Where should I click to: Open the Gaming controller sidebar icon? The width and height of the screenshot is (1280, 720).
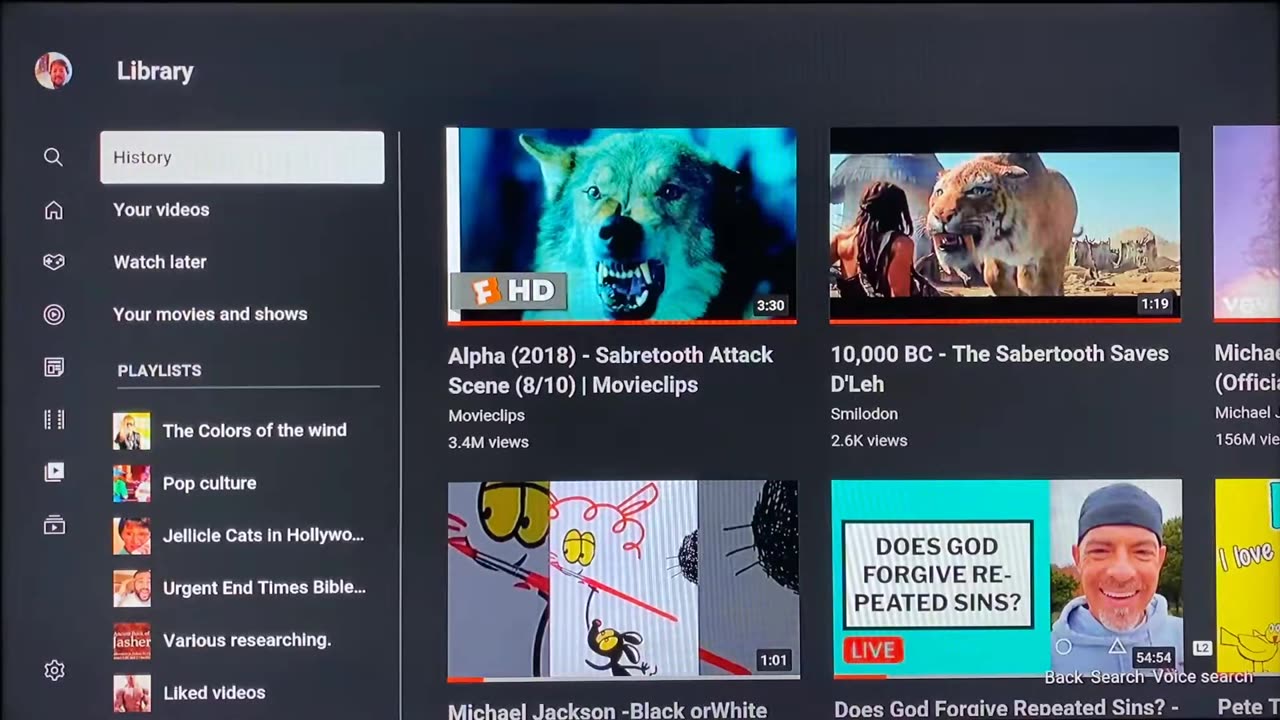(x=53, y=262)
